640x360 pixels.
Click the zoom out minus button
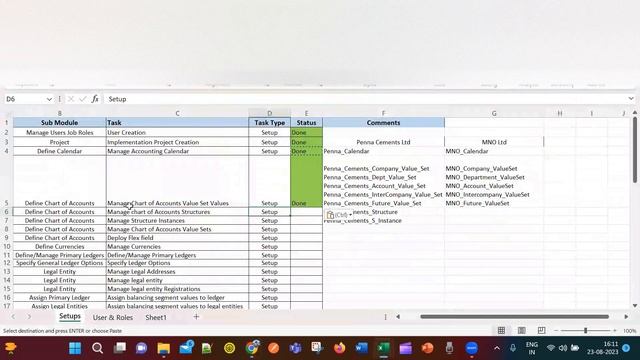tap(556, 331)
